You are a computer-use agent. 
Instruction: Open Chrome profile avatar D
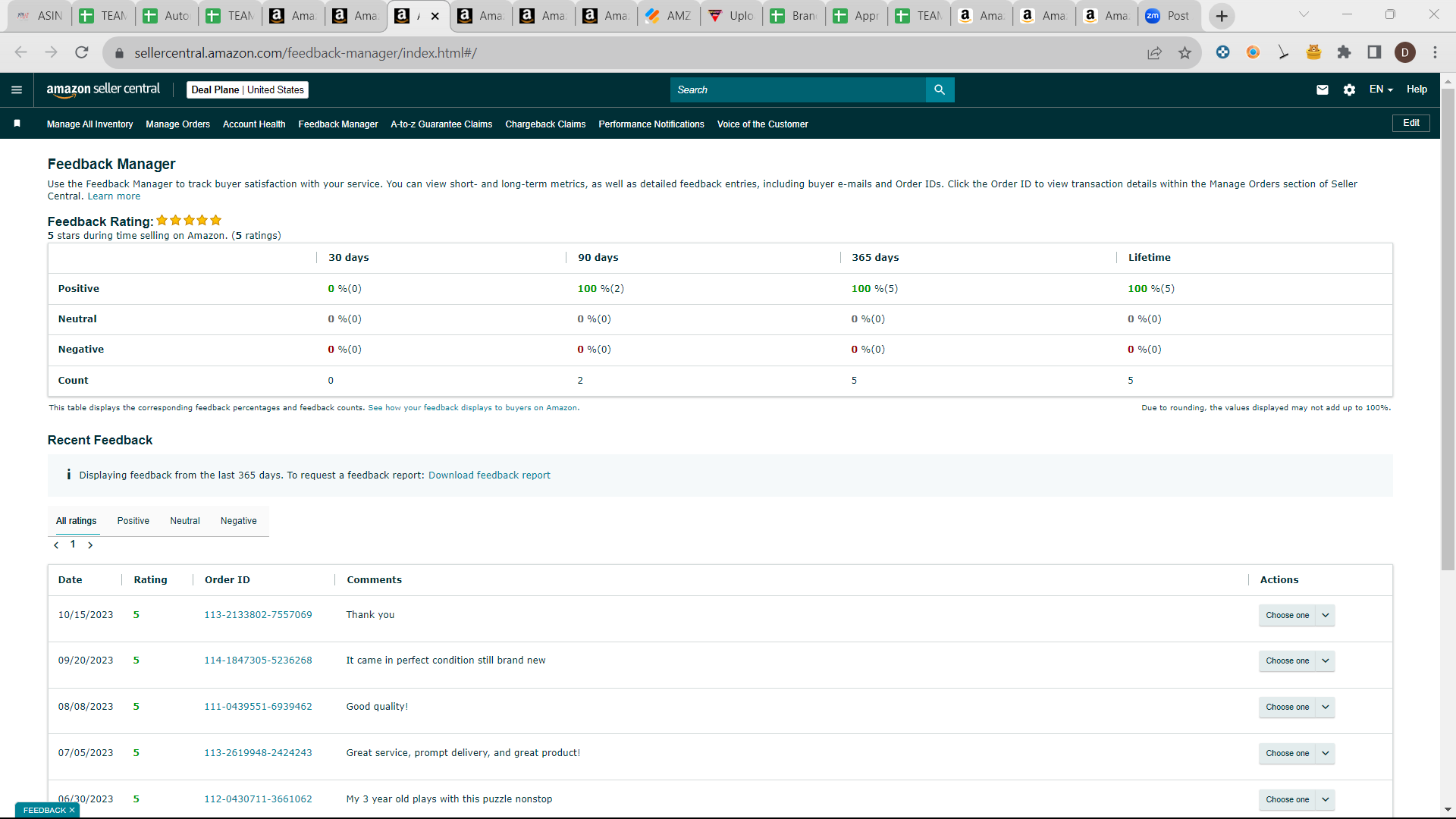point(1405,52)
